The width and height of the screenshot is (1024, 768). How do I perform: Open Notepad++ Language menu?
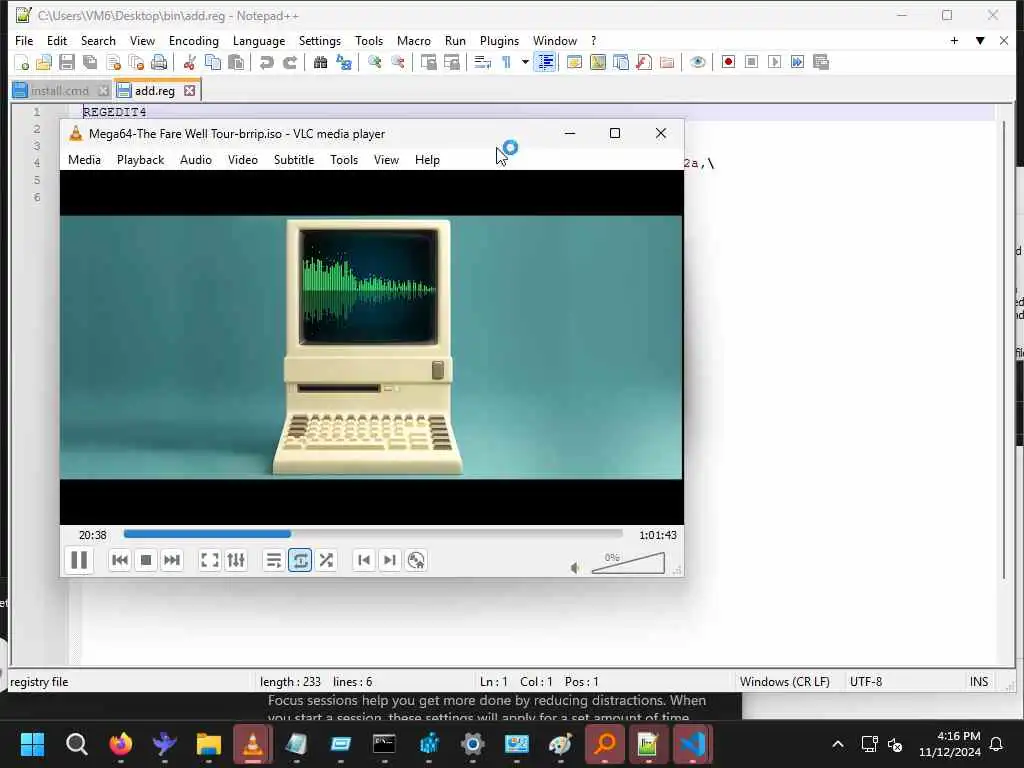(259, 40)
